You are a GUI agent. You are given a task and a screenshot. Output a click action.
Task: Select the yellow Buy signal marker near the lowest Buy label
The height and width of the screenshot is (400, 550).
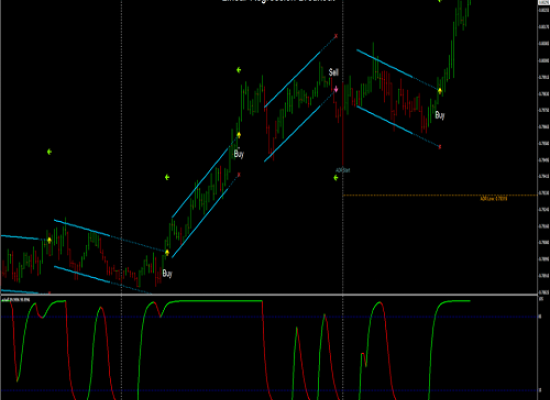[x=167, y=252]
